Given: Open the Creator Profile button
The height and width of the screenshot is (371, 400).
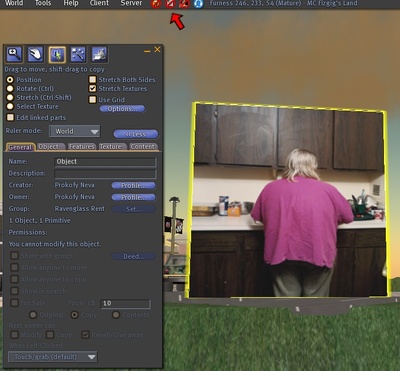Looking at the screenshot, I should point(133,185).
